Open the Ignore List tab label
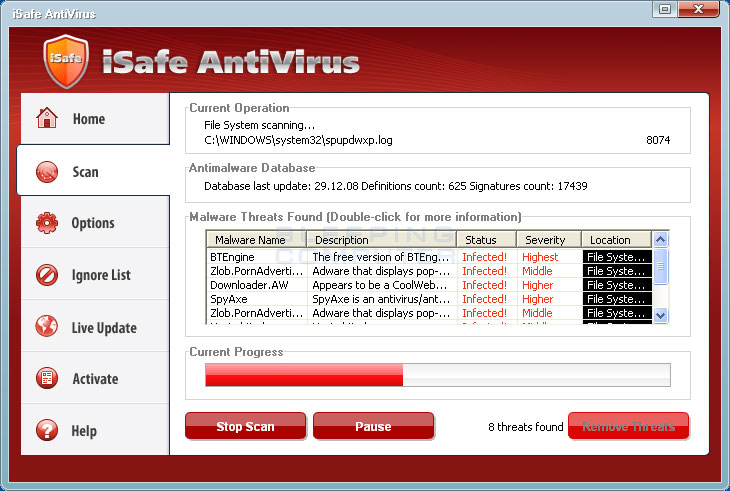 point(101,275)
